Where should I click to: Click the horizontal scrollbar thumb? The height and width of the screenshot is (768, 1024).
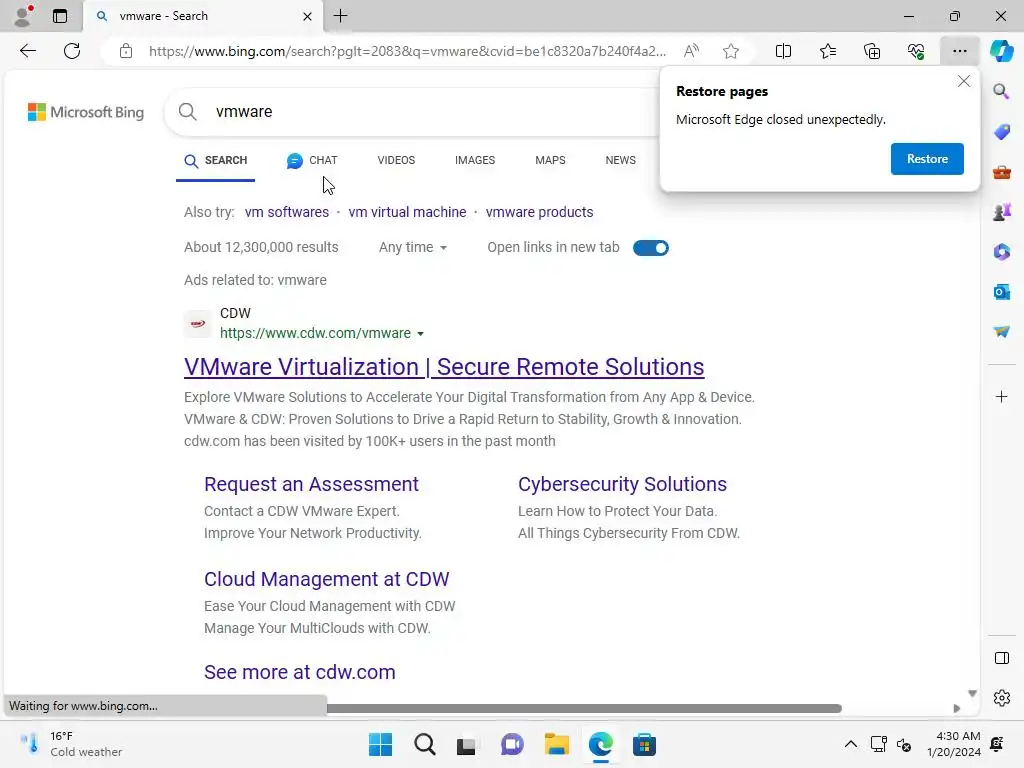click(584, 708)
